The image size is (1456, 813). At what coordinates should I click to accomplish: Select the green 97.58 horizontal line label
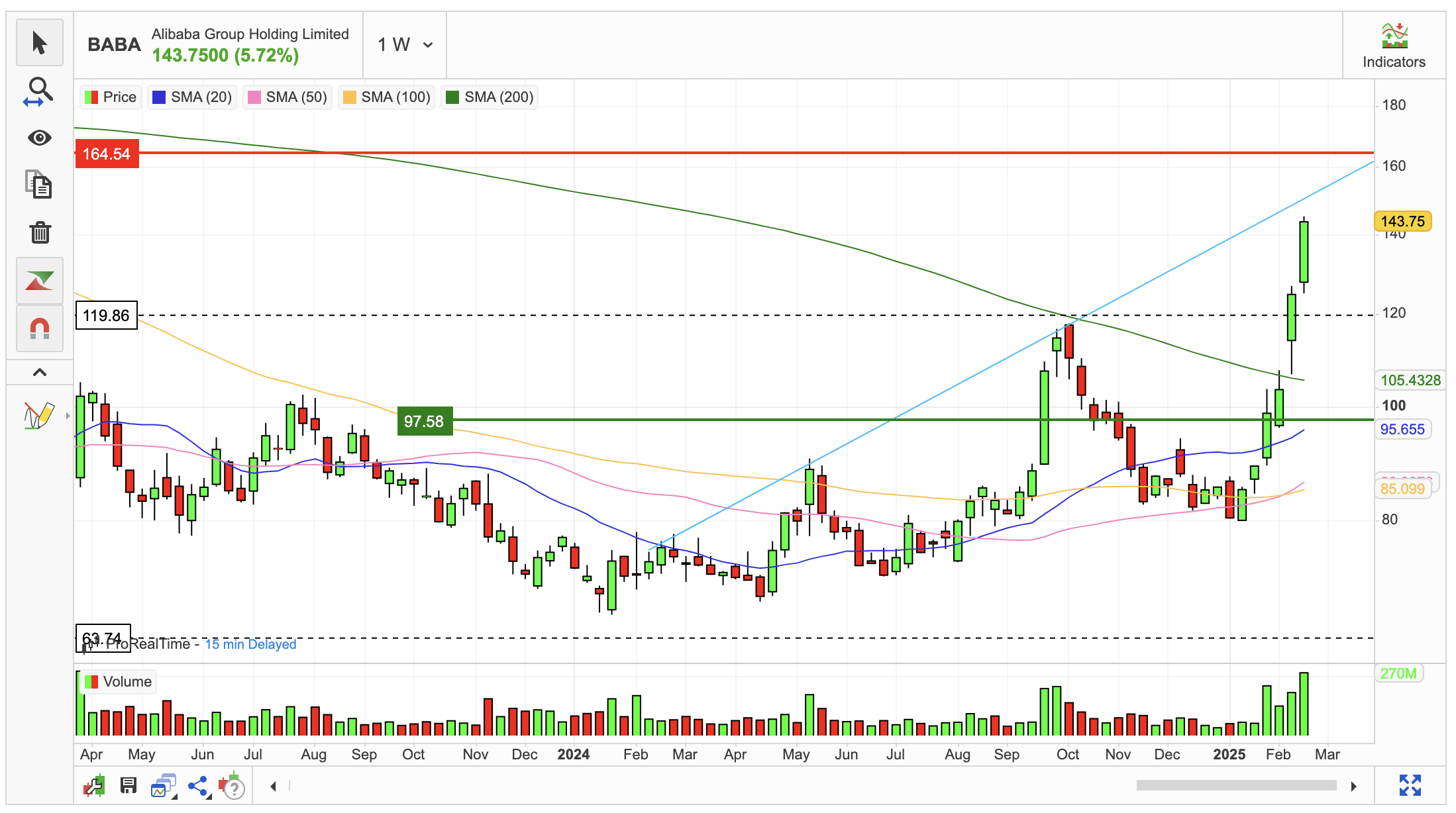click(425, 421)
